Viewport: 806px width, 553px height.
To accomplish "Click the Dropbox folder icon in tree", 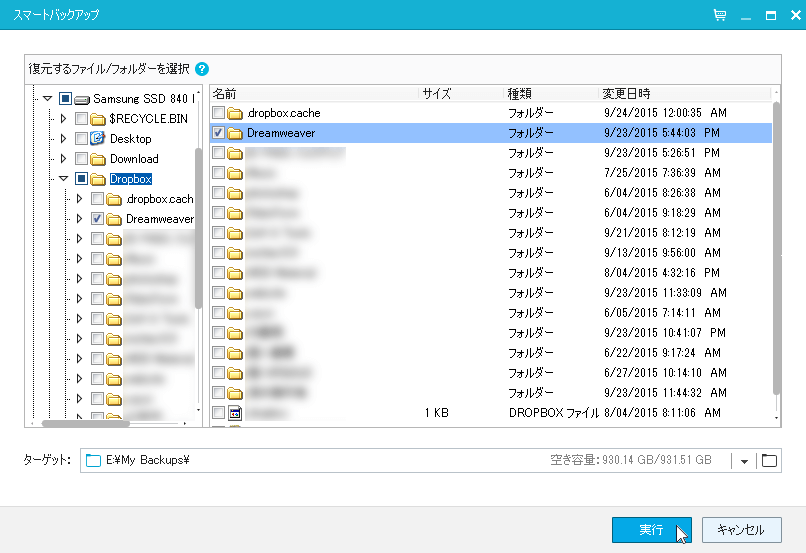I will [98, 179].
